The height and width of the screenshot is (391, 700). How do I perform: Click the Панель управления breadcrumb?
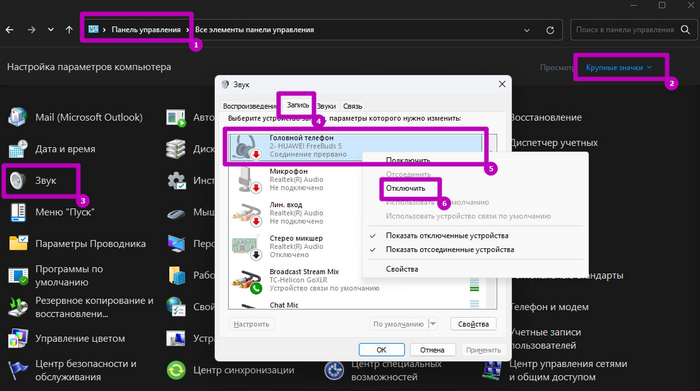coord(146,30)
